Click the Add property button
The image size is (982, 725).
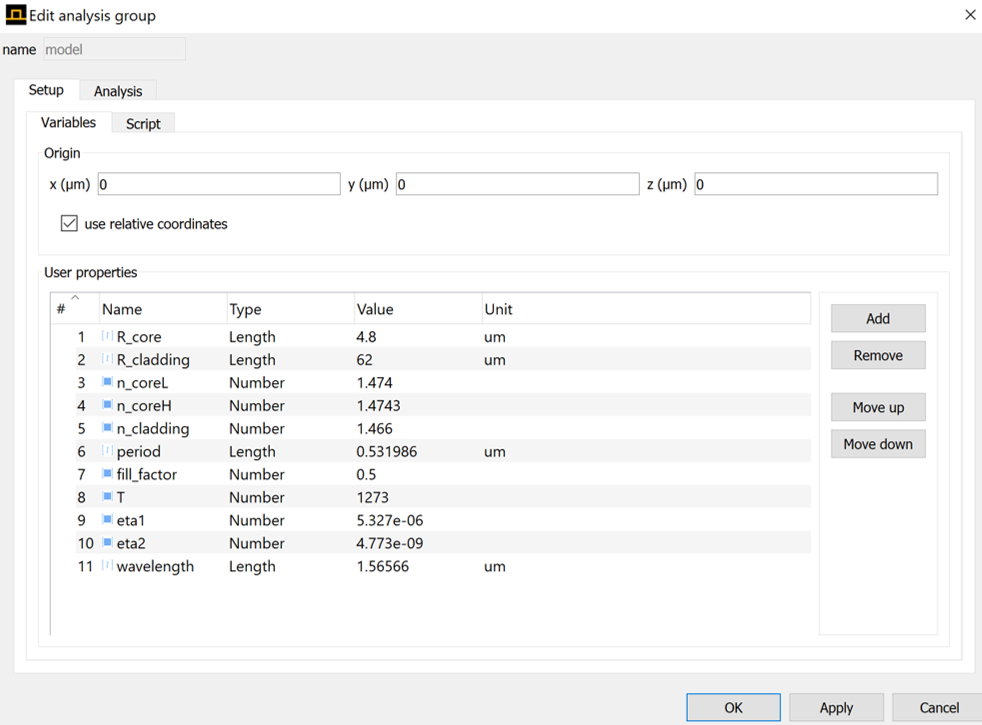pyautogui.click(x=878, y=319)
